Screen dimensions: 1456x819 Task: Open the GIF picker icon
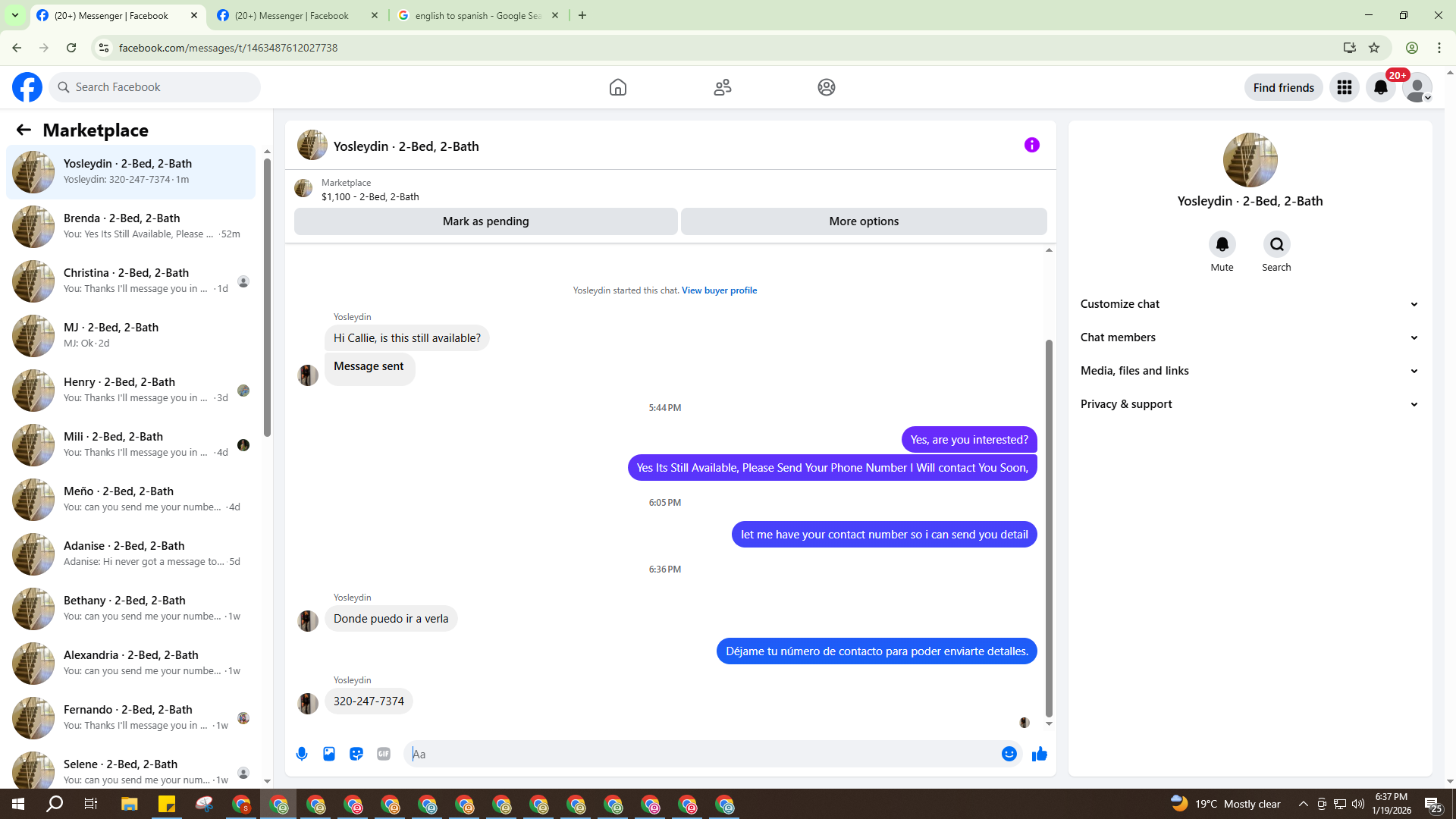click(384, 754)
